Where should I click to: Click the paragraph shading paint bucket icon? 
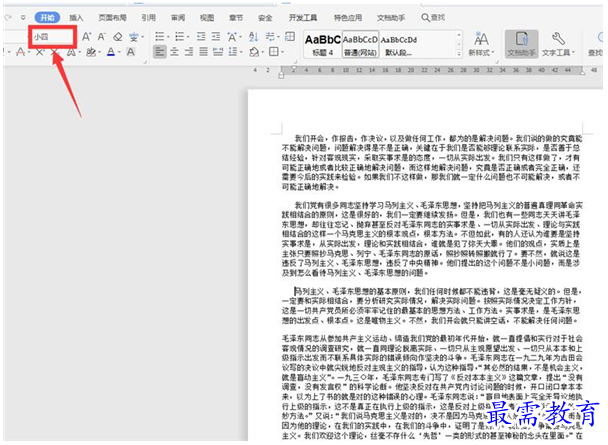point(254,52)
